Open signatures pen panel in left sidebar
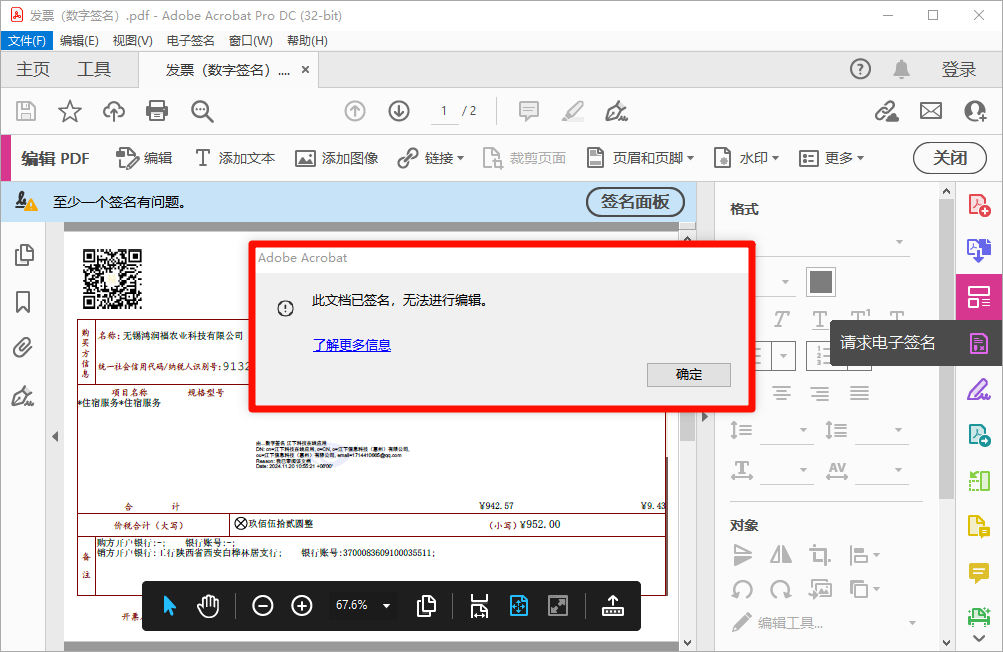 [x=22, y=396]
